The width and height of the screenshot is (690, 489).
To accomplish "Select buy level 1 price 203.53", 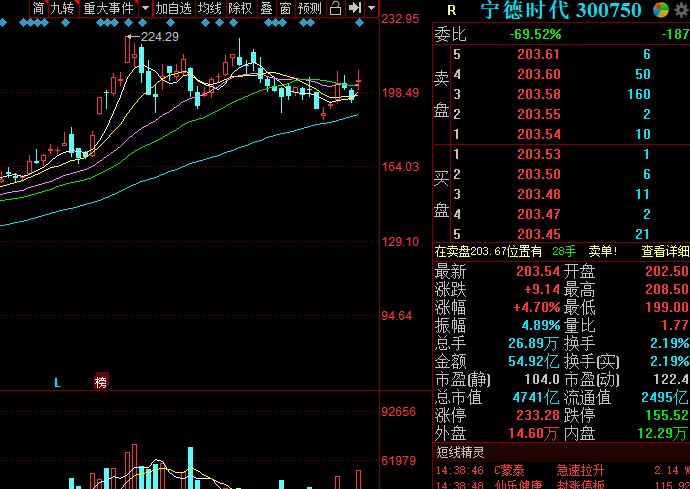I will tap(539, 154).
